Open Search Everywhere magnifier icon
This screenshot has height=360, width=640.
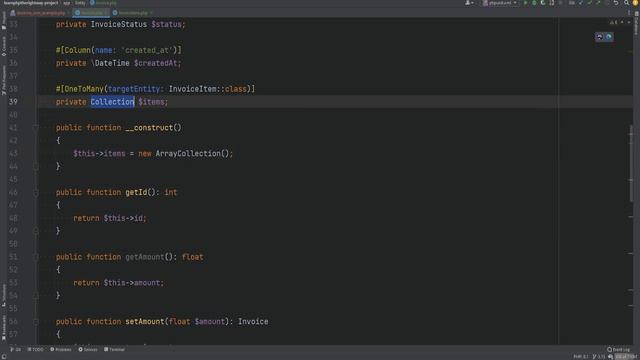pyautogui.click(x=627, y=3)
